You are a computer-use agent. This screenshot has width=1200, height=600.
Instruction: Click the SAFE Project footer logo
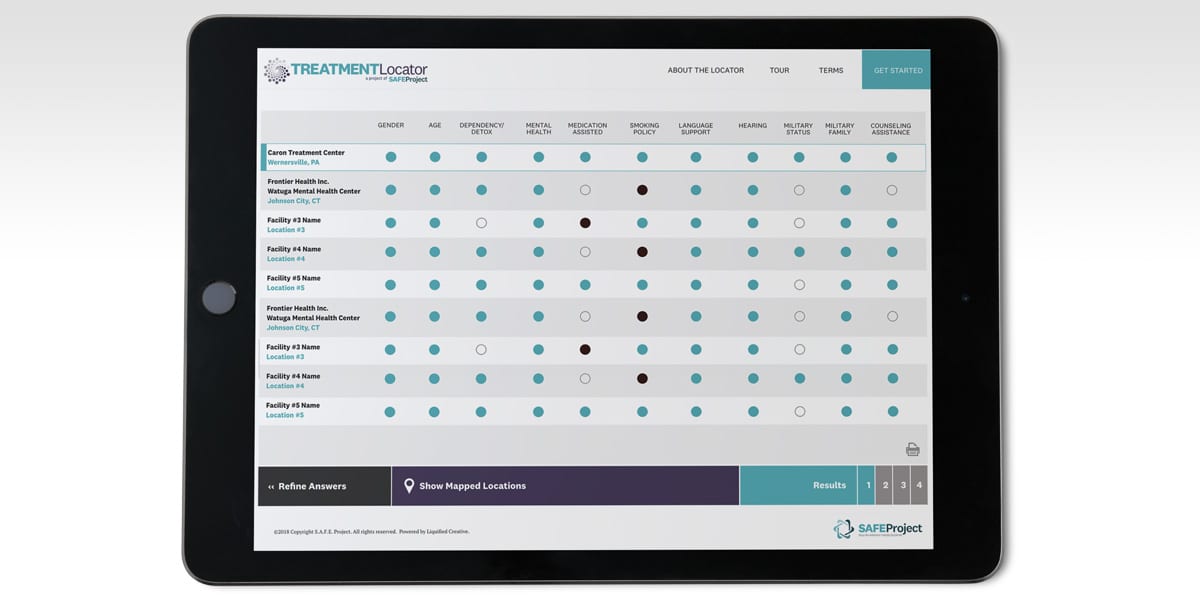(877, 528)
